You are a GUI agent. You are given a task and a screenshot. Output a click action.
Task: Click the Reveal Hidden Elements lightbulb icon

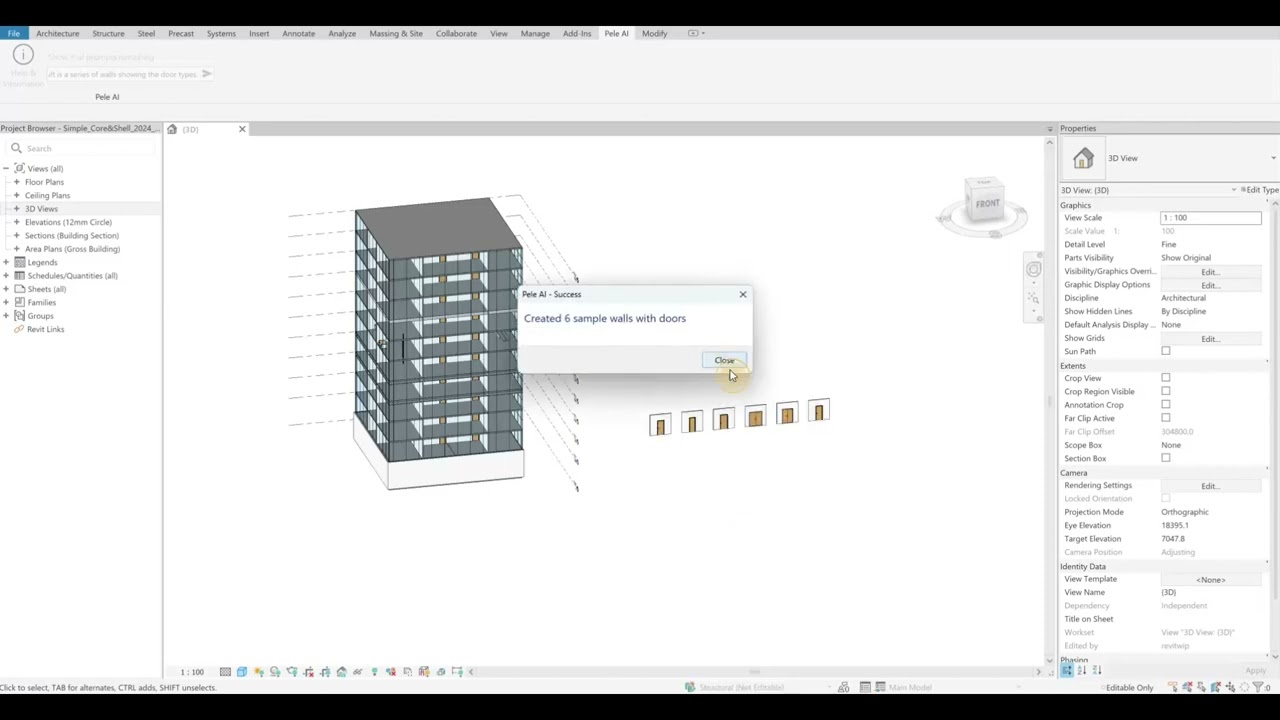374,671
